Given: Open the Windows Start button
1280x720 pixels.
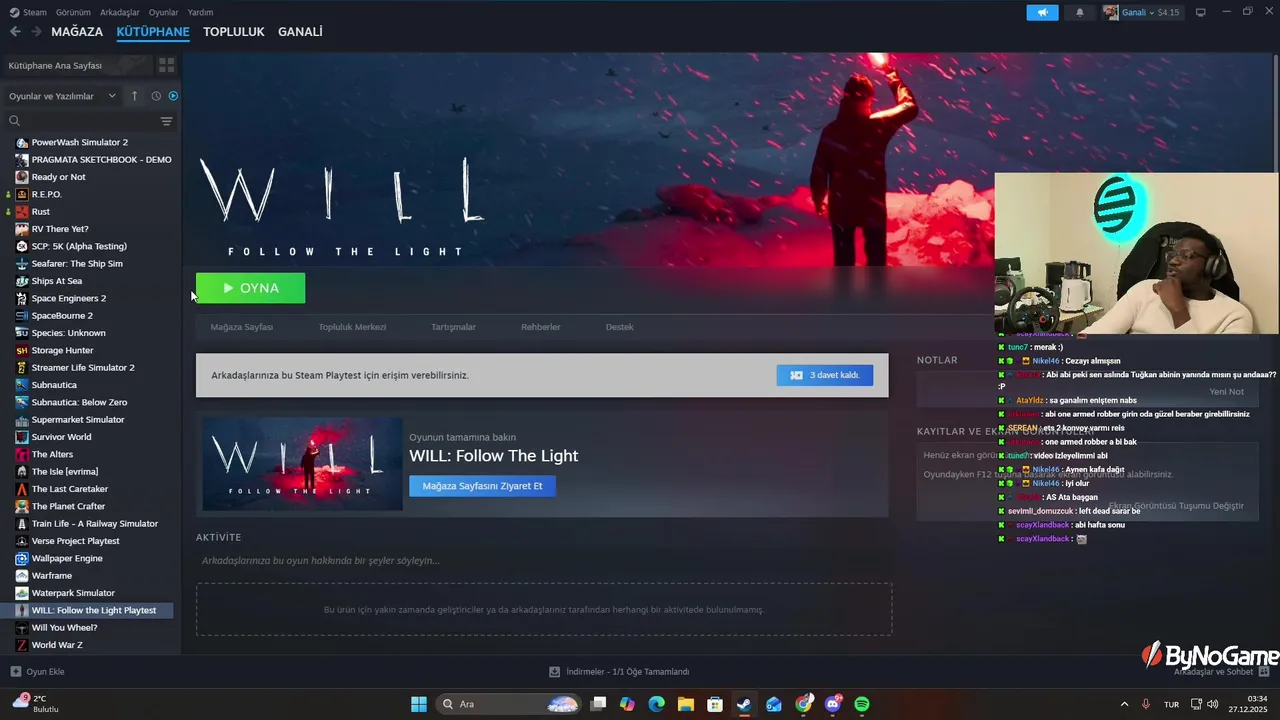Looking at the screenshot, I should coord(419,704).
